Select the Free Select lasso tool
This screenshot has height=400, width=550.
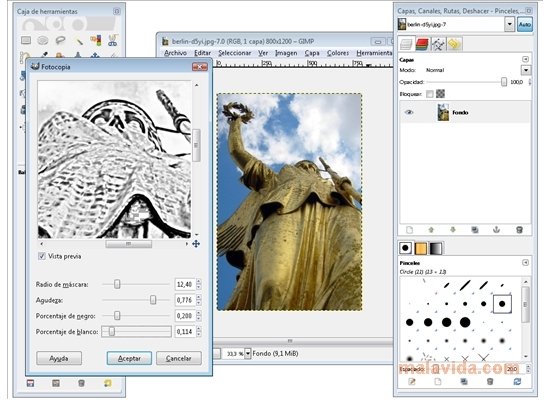pyautogui.click(x=60, y=40)
